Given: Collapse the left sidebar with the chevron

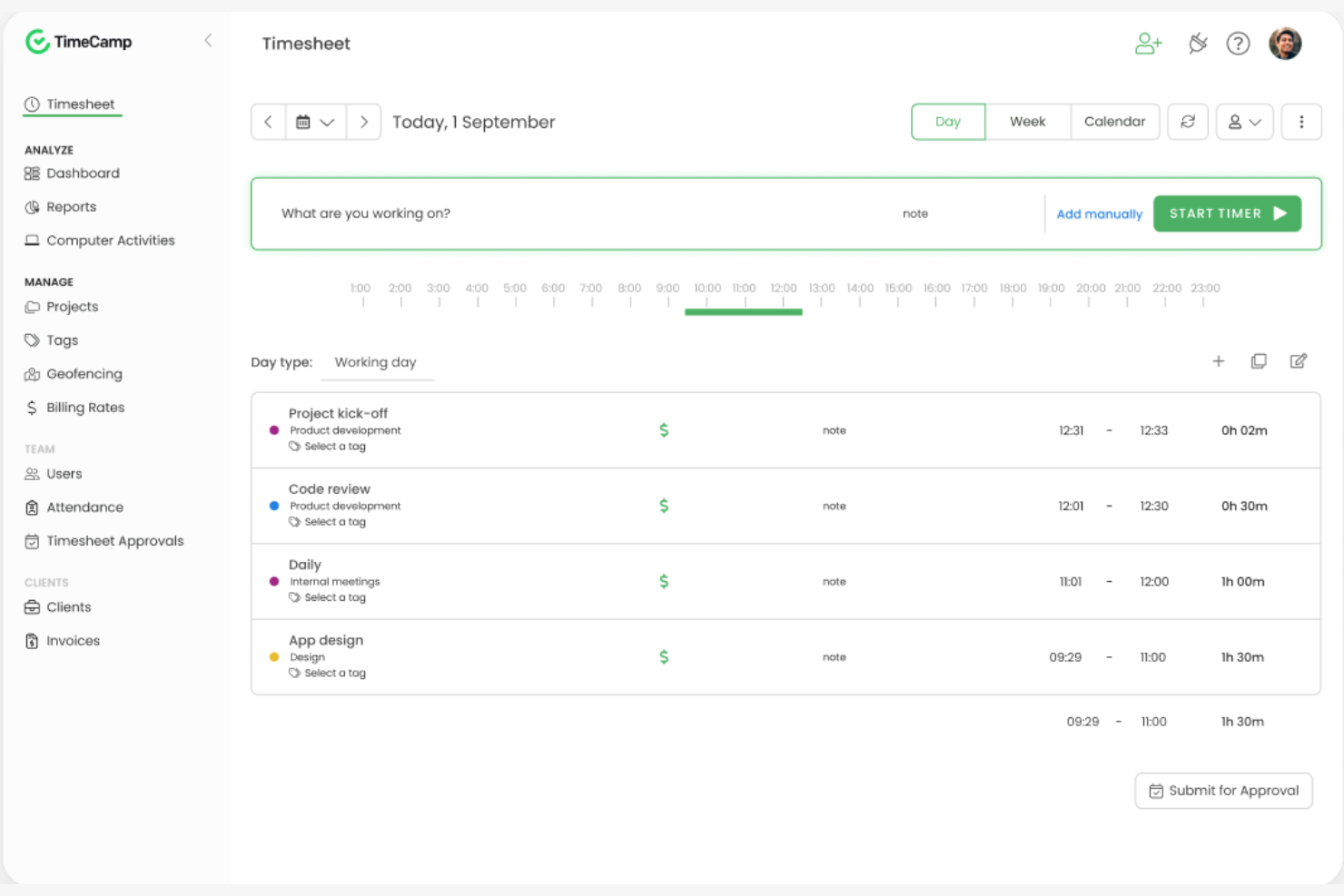Looking at the screenshot, I should click(x=208, y=41).
